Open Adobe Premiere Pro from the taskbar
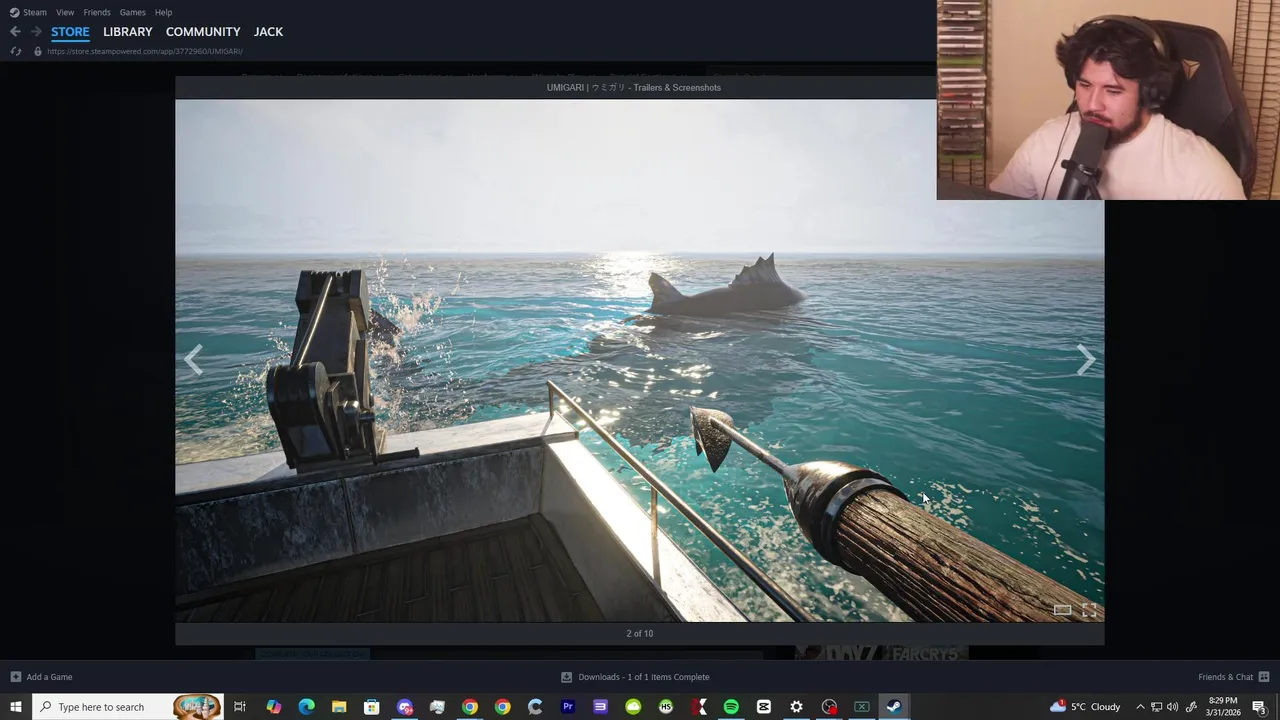 point(568,707)
